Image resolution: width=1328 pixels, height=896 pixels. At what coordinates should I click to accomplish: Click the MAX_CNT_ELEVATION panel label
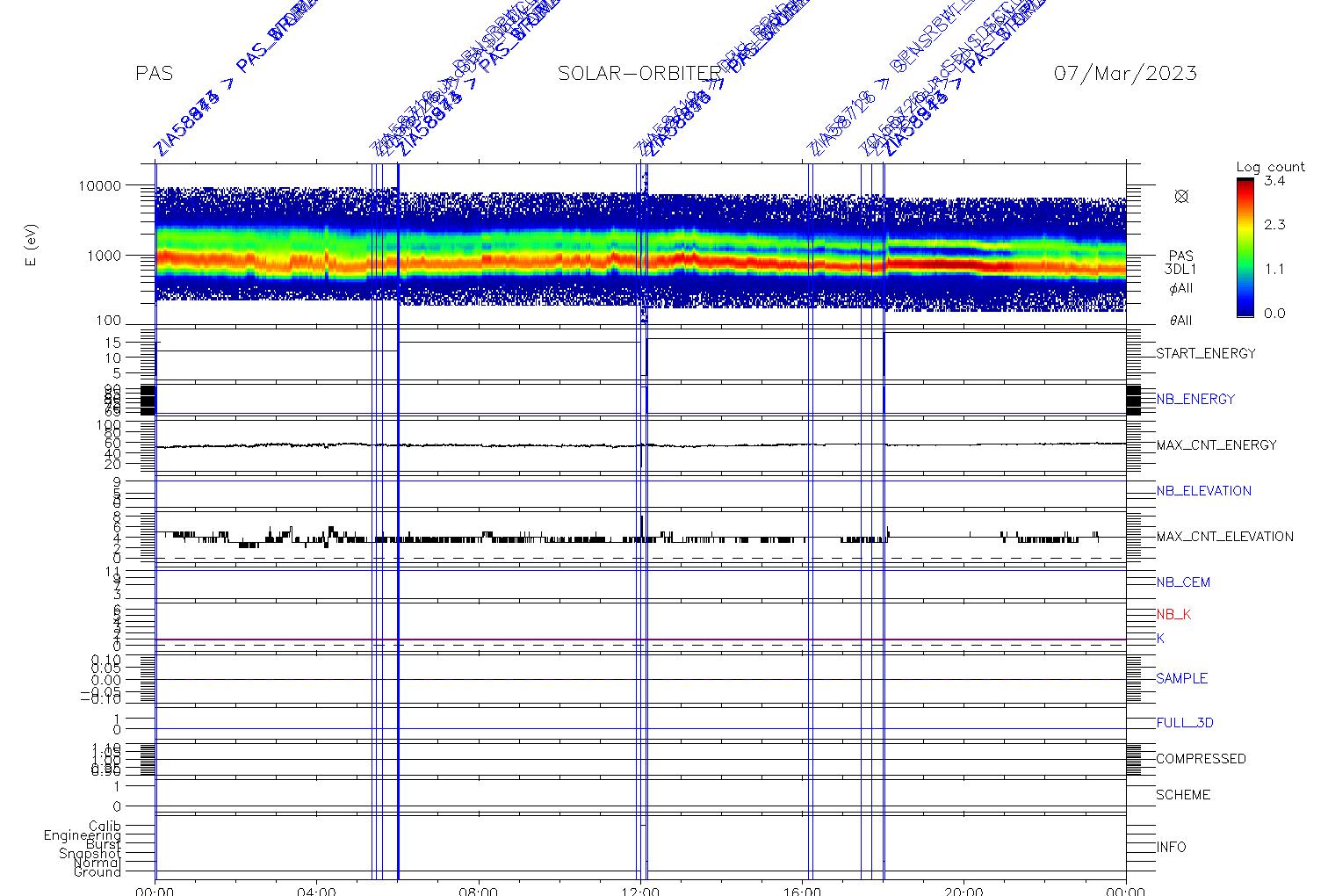coord(1224,537)
